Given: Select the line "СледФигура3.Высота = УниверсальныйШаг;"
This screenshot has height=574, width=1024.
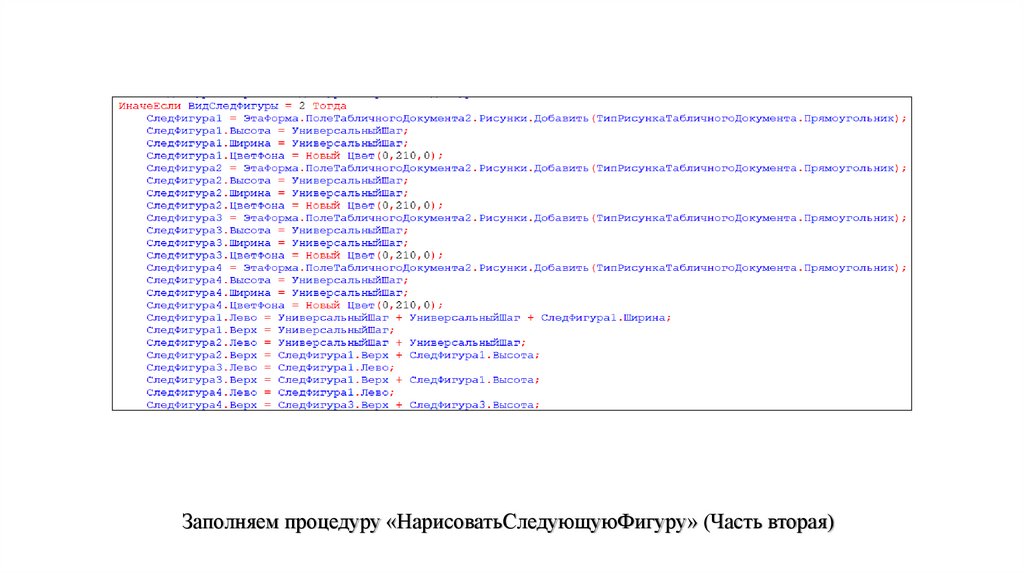Looking at the screenshot, I should click(x=277, y=231).
